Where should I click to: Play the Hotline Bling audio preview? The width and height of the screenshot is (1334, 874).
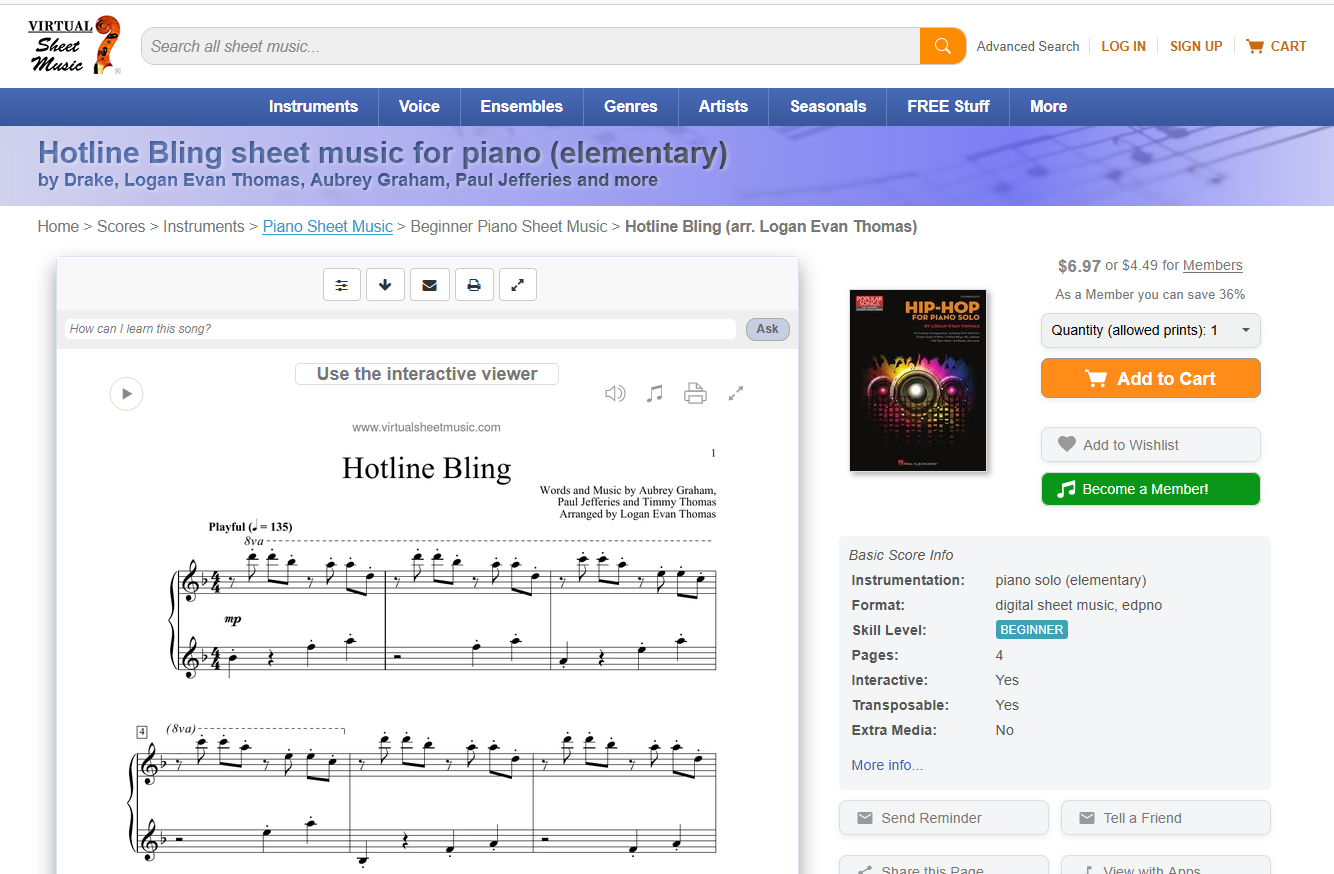point(126,394)
